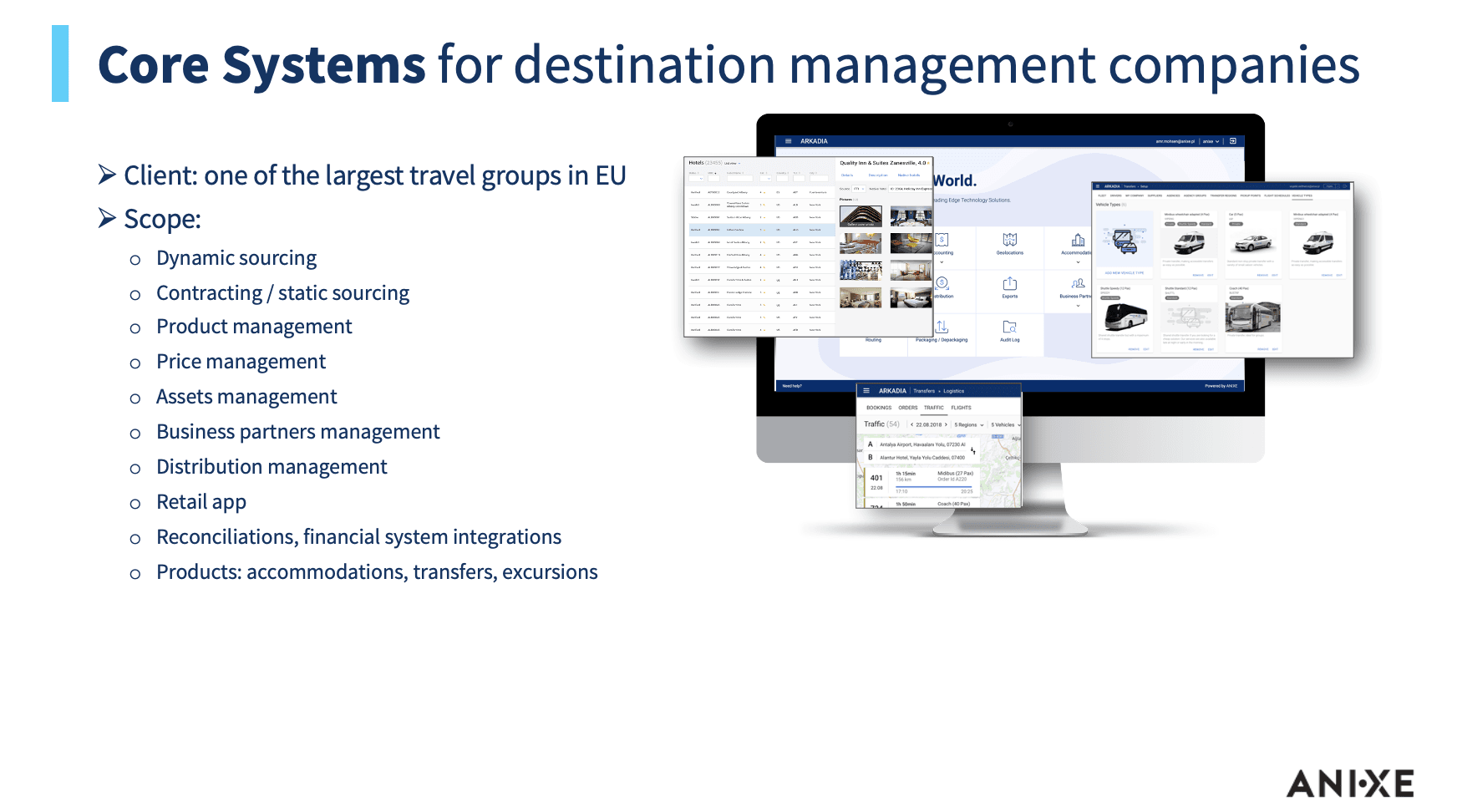Select the first hotel gallery photo thumbnail
This screenshot has width=1457, height=812.
(860, 216)
